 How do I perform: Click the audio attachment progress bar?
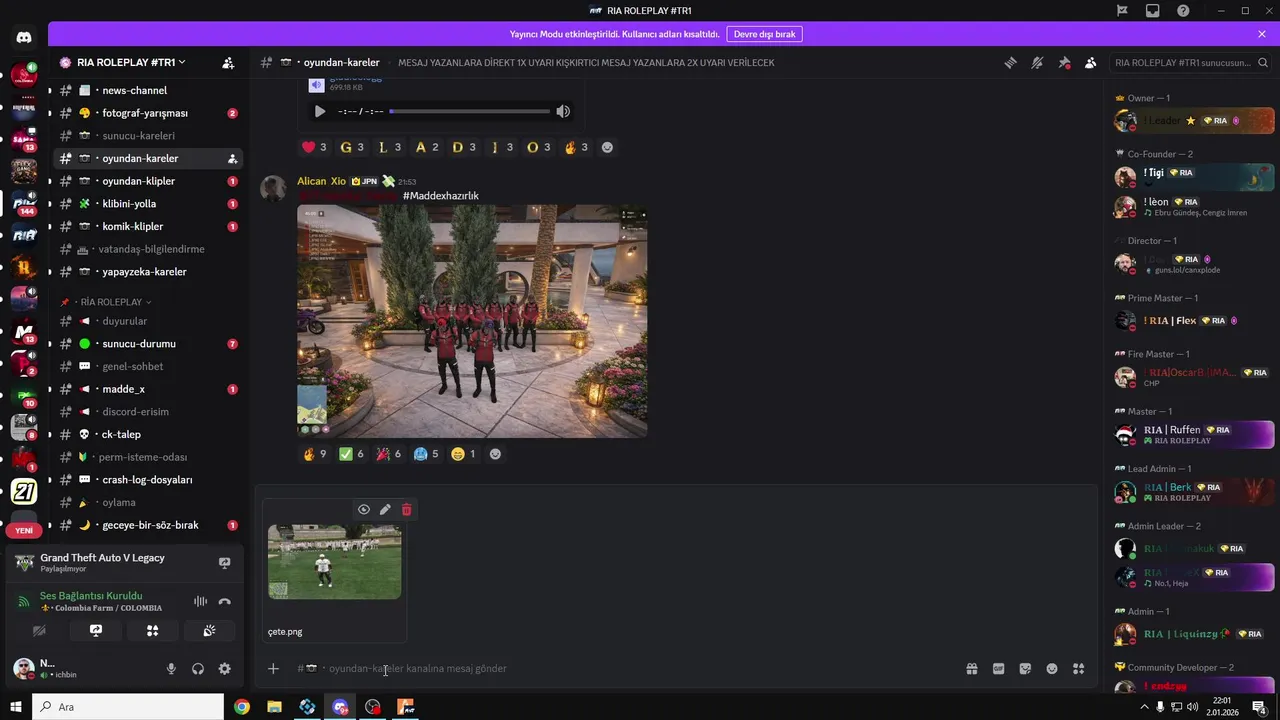470,111
